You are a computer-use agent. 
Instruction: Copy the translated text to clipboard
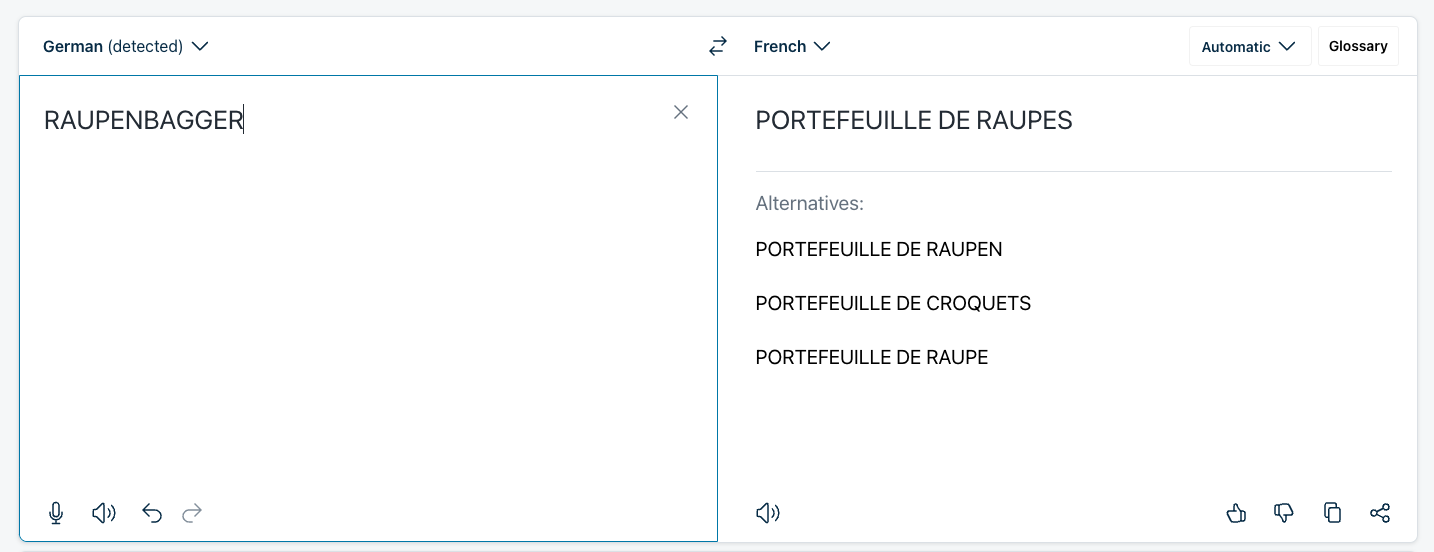[1332, 513]
